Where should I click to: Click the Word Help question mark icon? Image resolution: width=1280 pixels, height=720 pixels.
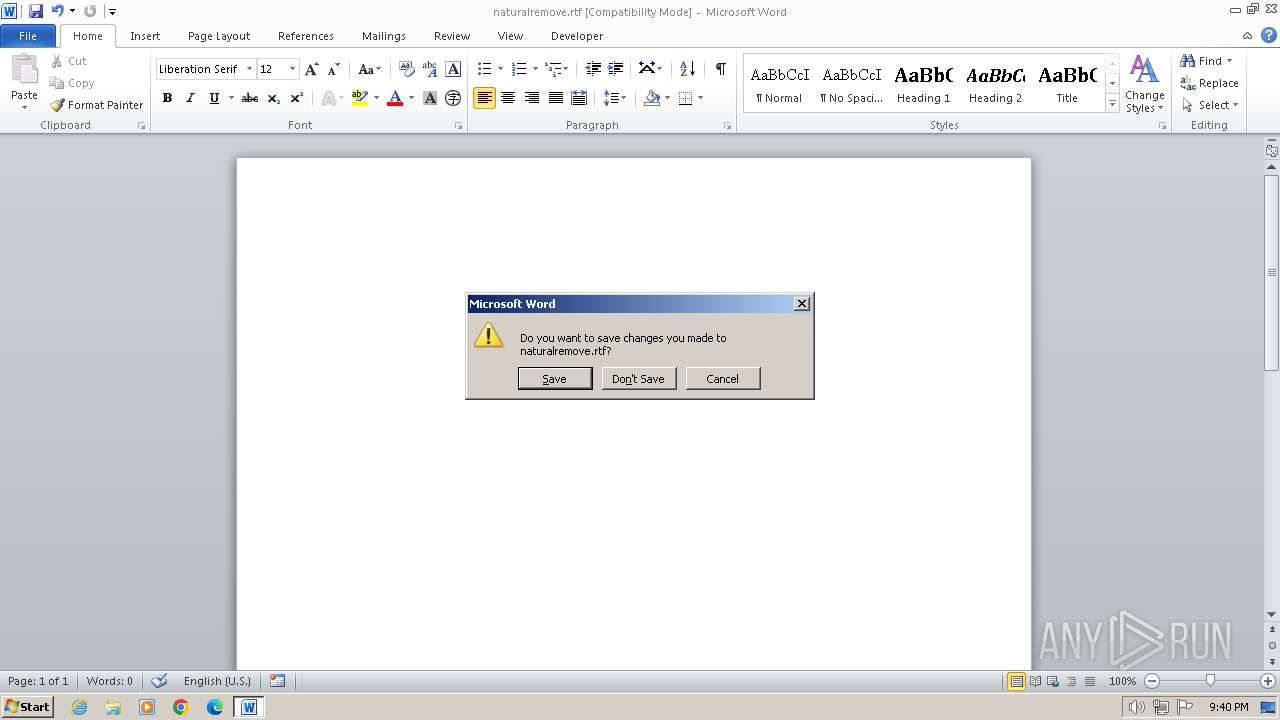click(x=1269, y=36)
